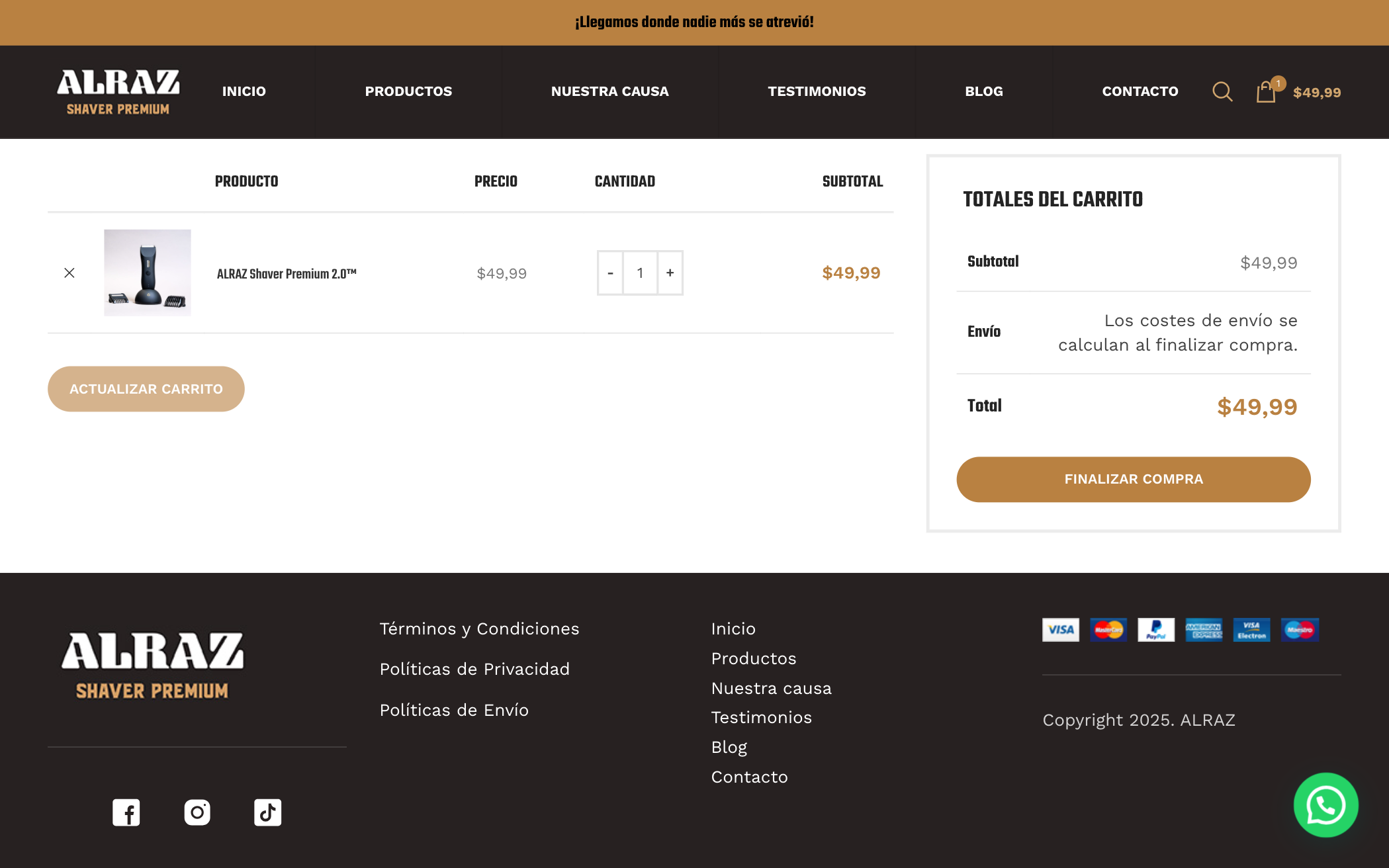This screenshot has width=1389, height=868.
Task: Click the Total $49,99 amount
Action: (1257, 407)
